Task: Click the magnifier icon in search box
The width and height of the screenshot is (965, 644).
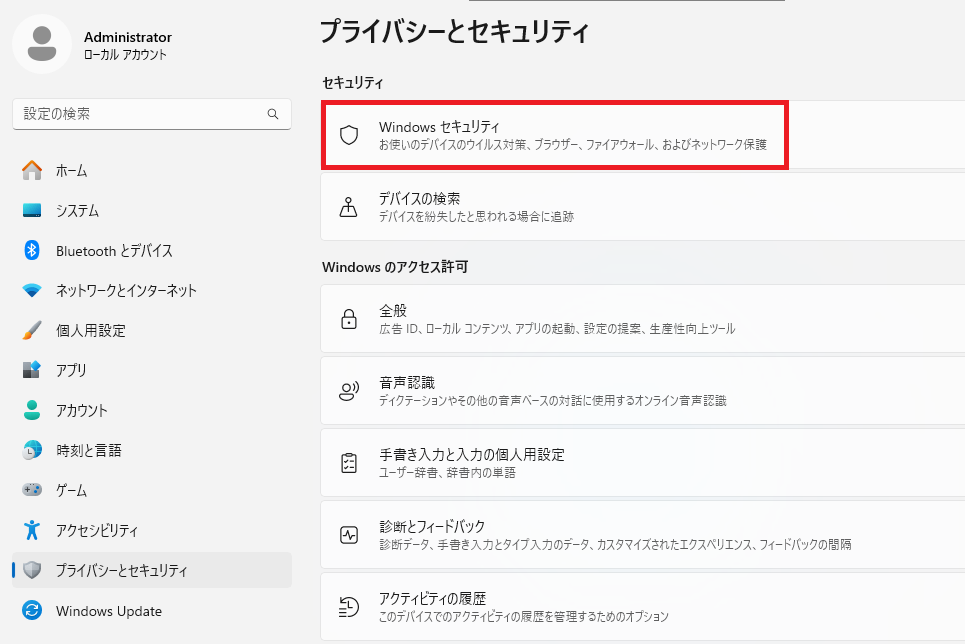Action: tap(273, 114)
